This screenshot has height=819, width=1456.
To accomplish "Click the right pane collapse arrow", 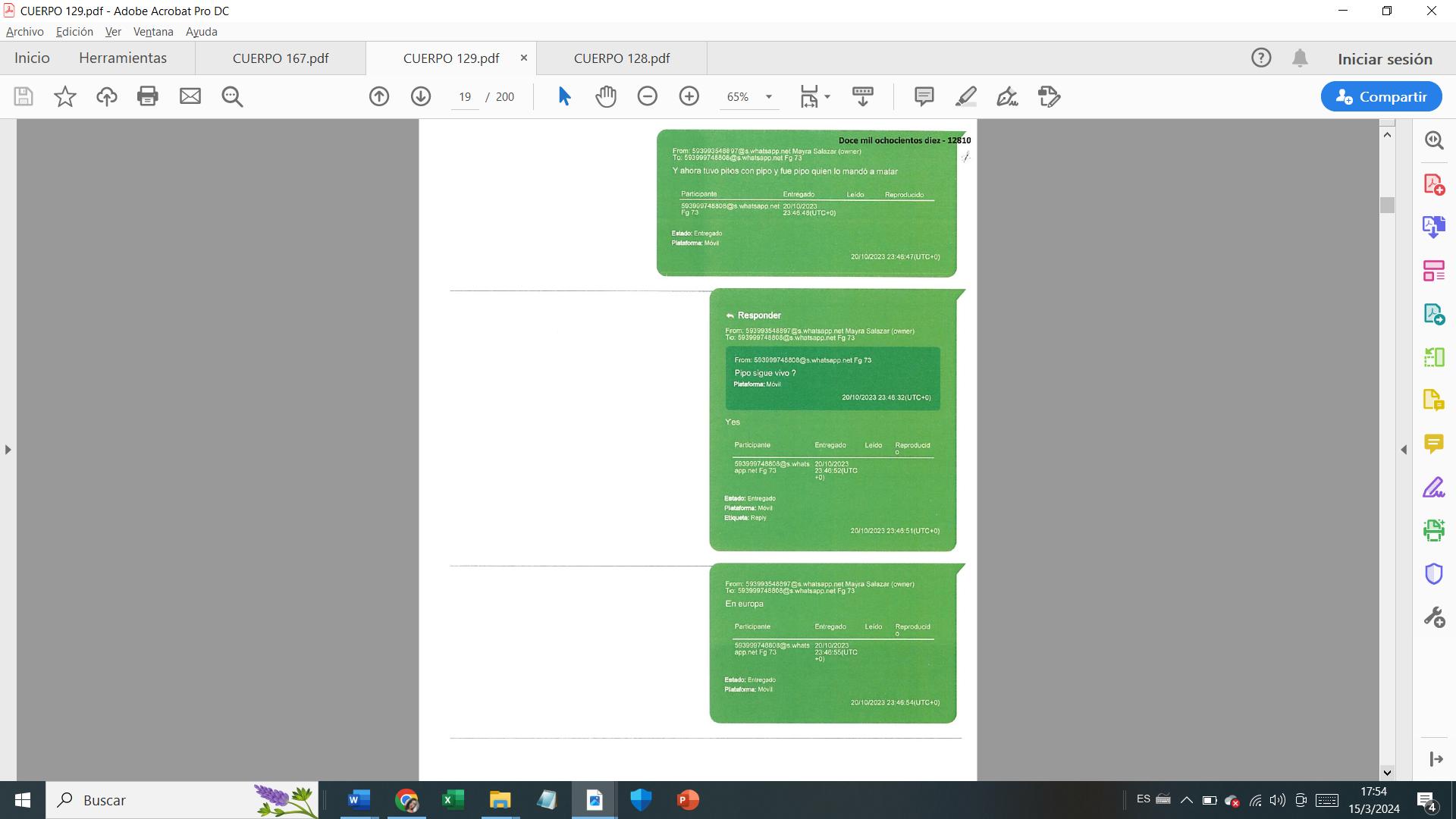I will (1404, 450).
